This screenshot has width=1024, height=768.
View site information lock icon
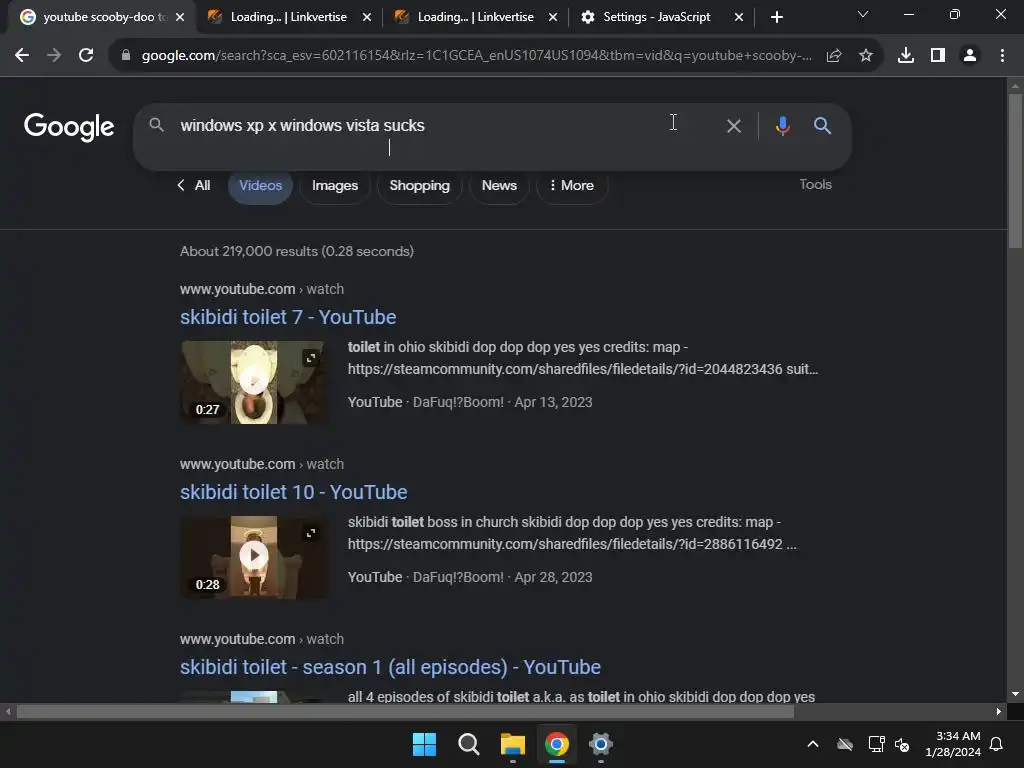(126, 56)
